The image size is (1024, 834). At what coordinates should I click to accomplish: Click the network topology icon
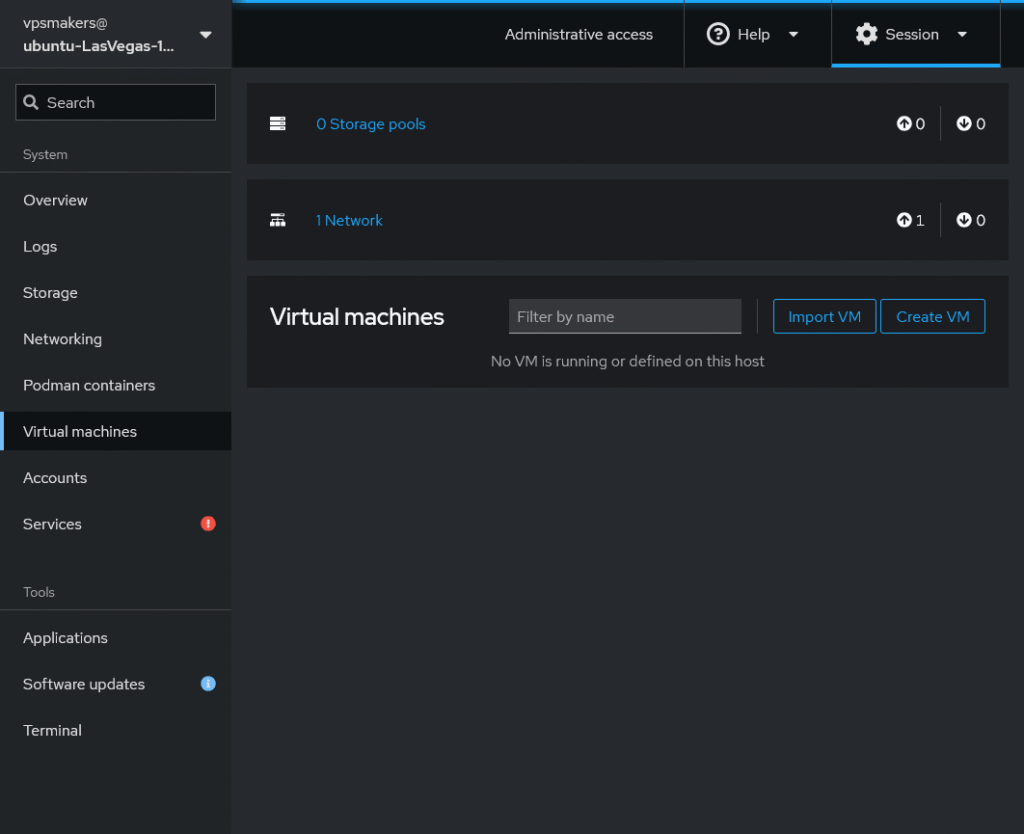[278, 220]
